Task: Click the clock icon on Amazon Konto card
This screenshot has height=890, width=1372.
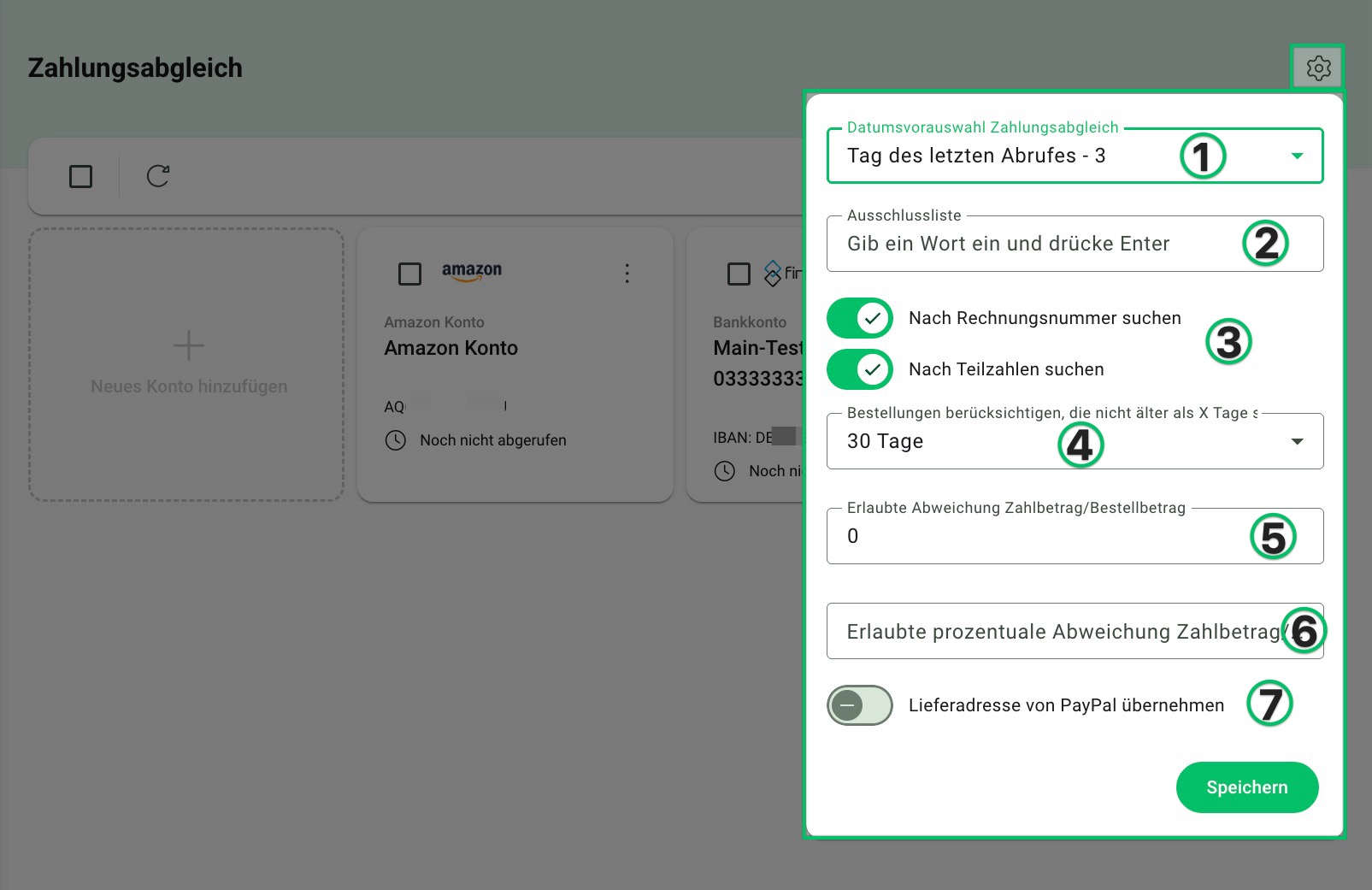Action: (x=395, y=440)
